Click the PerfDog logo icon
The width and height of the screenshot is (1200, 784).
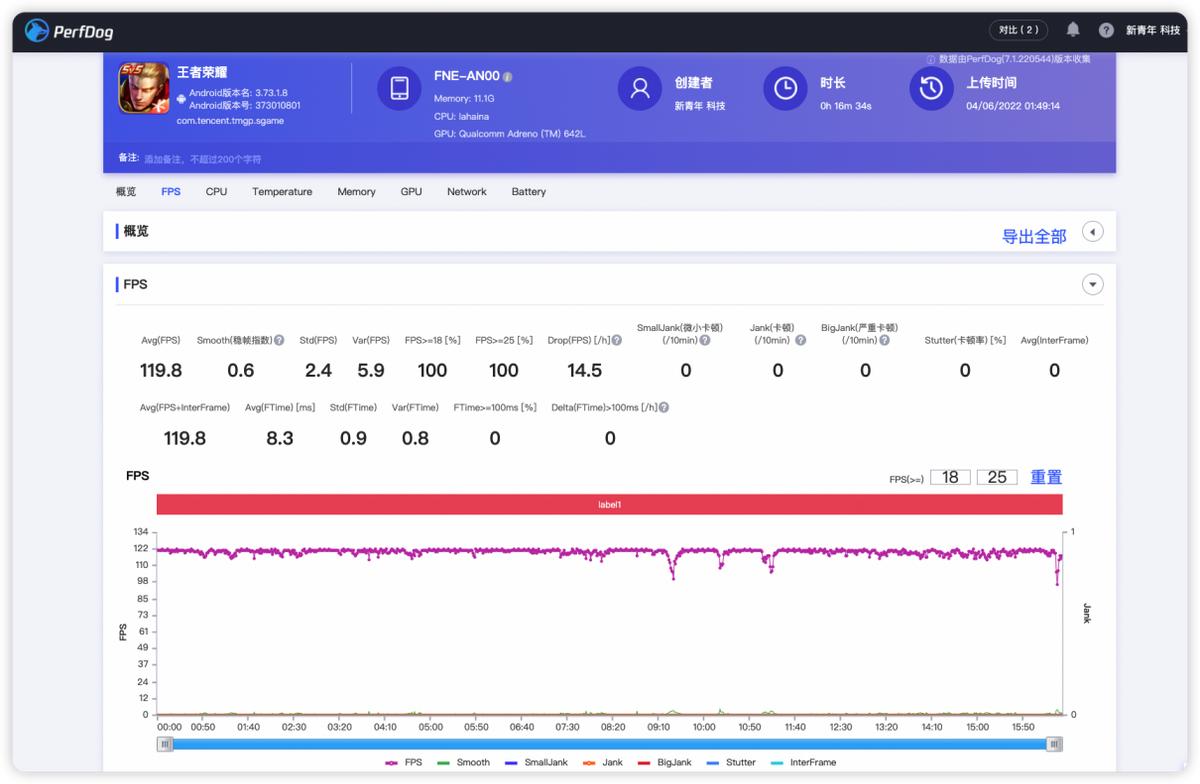click(37, 31)
